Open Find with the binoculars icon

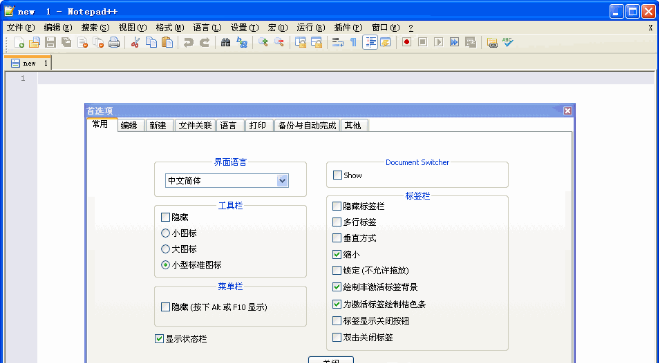click(x=225, y=42)
